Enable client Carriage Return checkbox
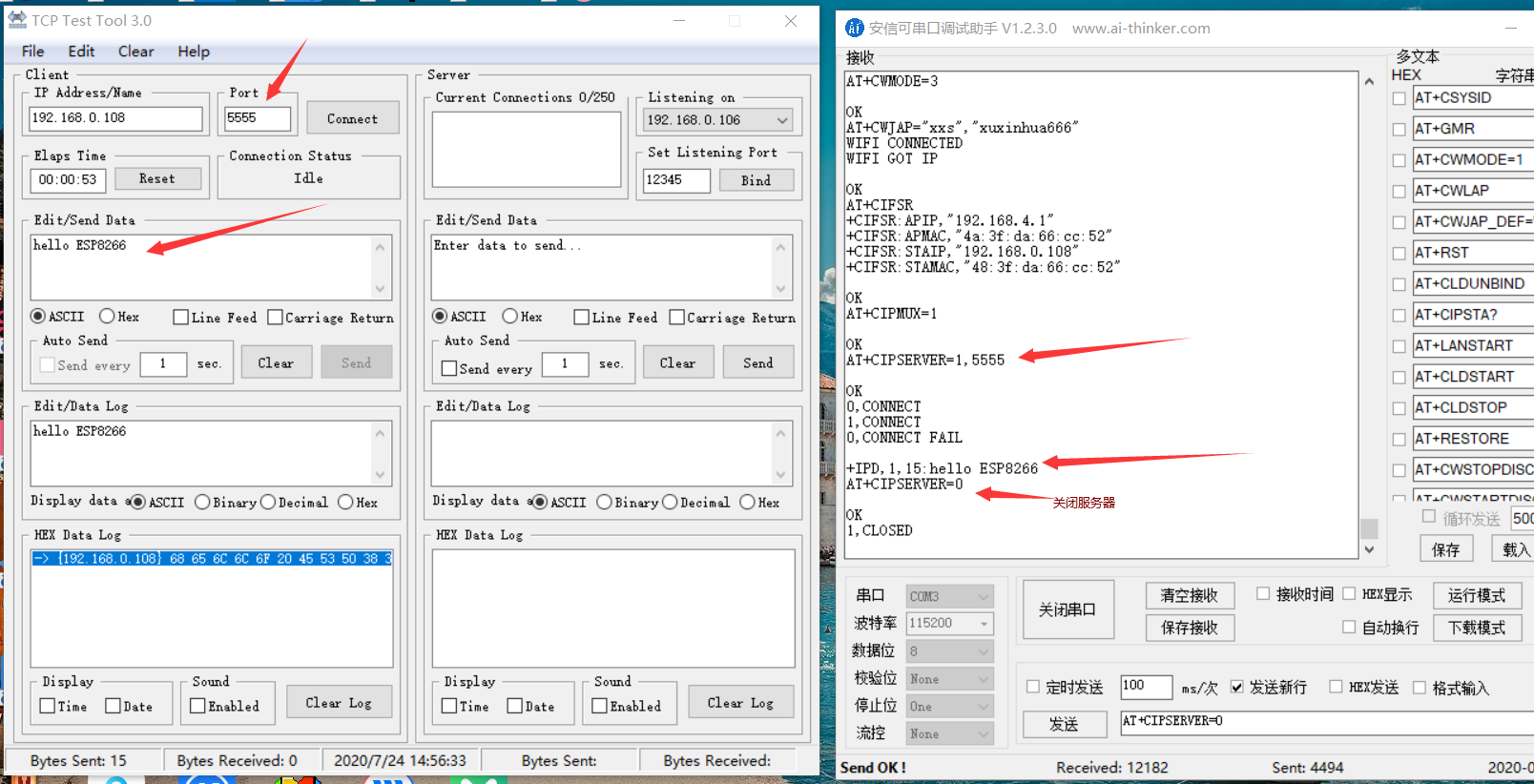Screen dimensions: 1534x784 click(x=276, y=318)
